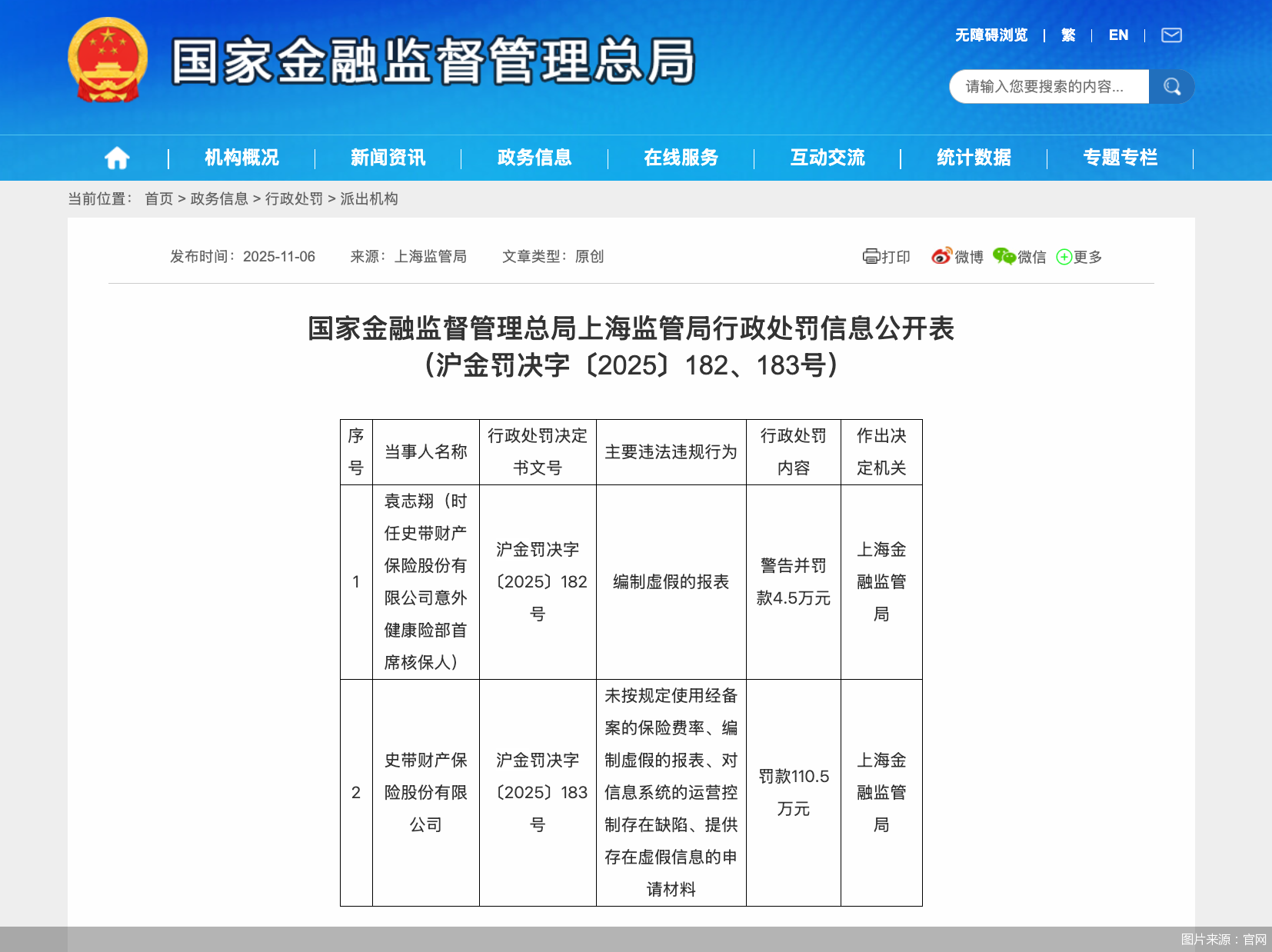Open 行政处罚 from the breadcrumb trail

point(294,199)
